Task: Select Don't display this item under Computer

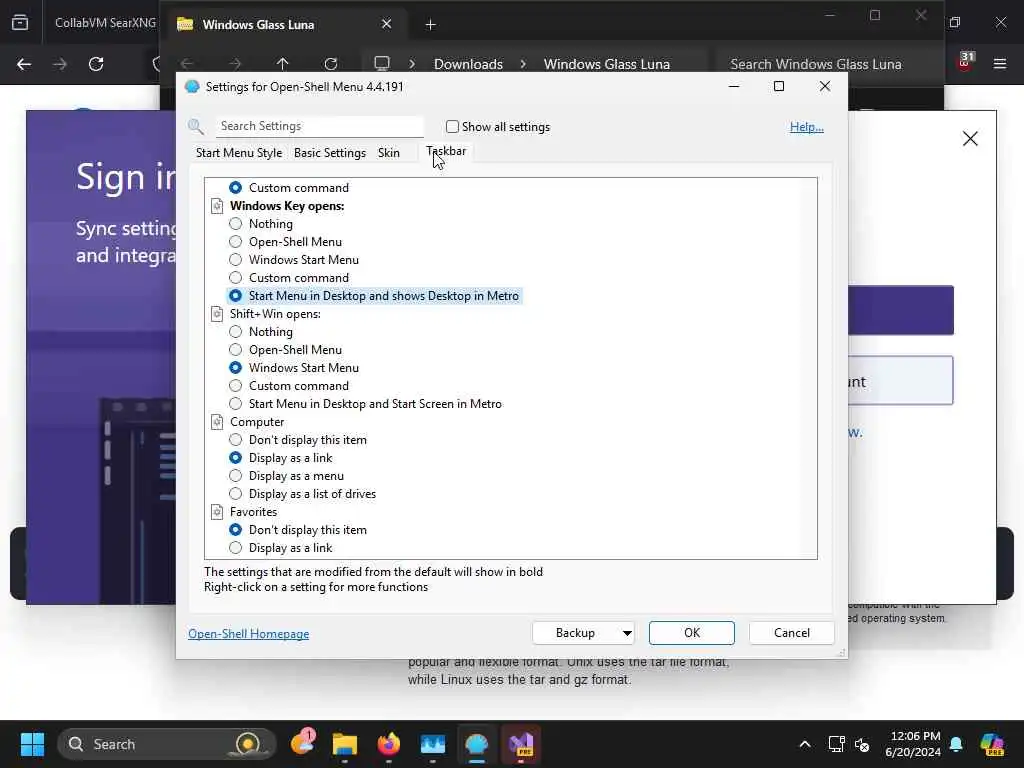Action: [236, 440]
